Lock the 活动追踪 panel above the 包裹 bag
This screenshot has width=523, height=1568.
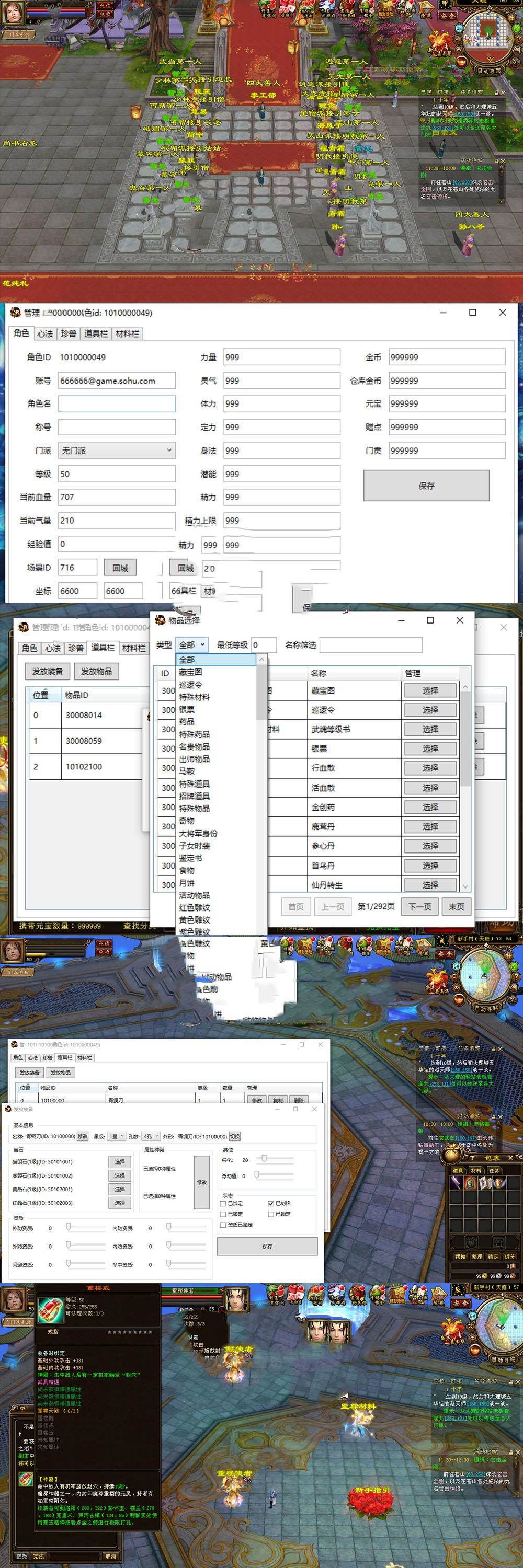(x=493, y=1117)
